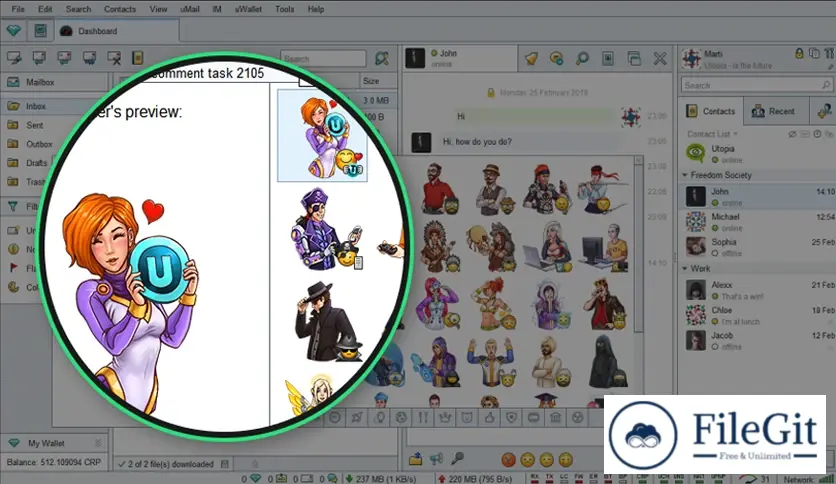Select the Outbox folder
836x484 pixels.
pos(39,144)
